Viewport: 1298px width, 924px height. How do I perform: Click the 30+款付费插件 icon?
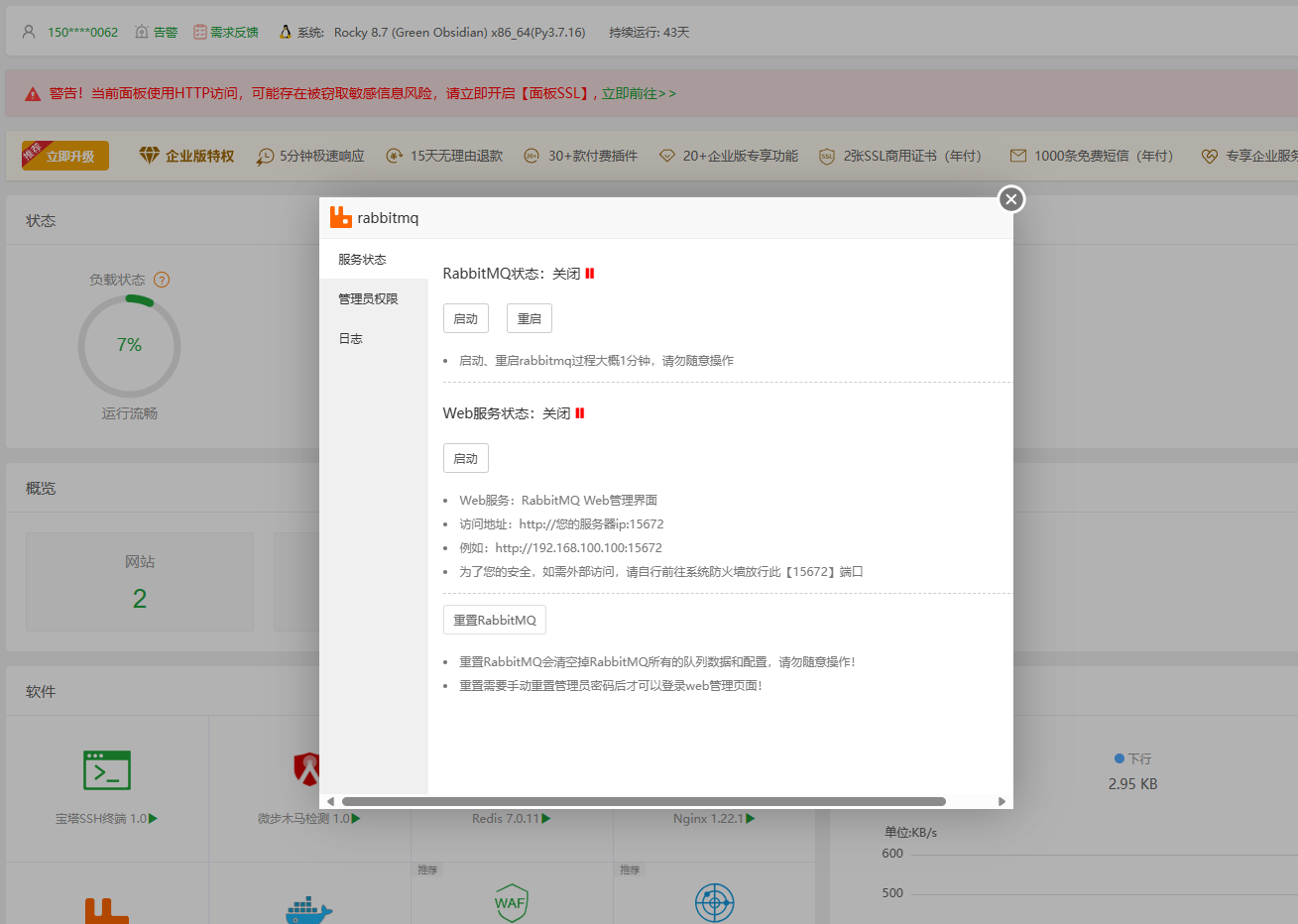pyautogui.click(x=531, y=156)
